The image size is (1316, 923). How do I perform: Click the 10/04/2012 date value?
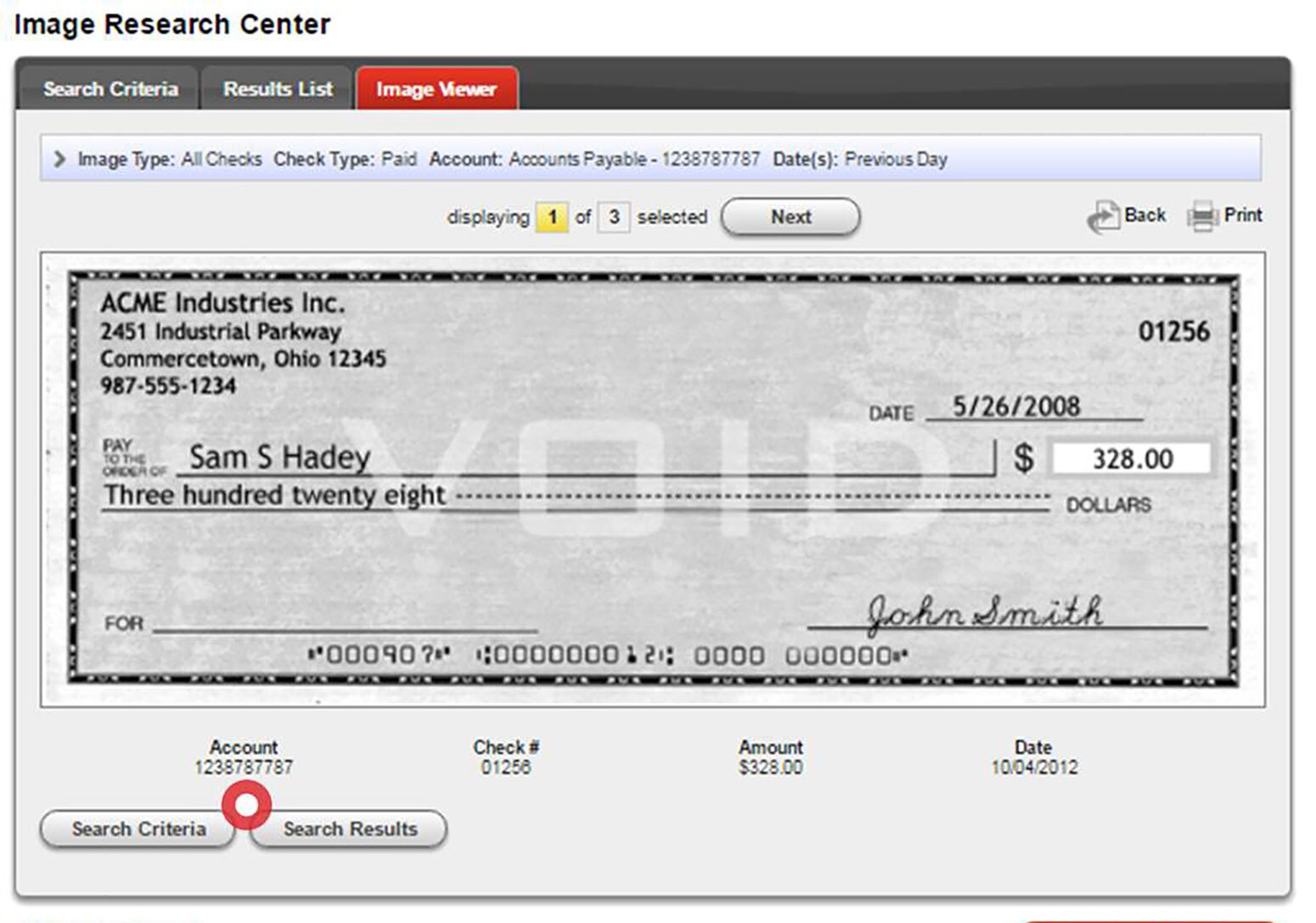pos(1033,768)
